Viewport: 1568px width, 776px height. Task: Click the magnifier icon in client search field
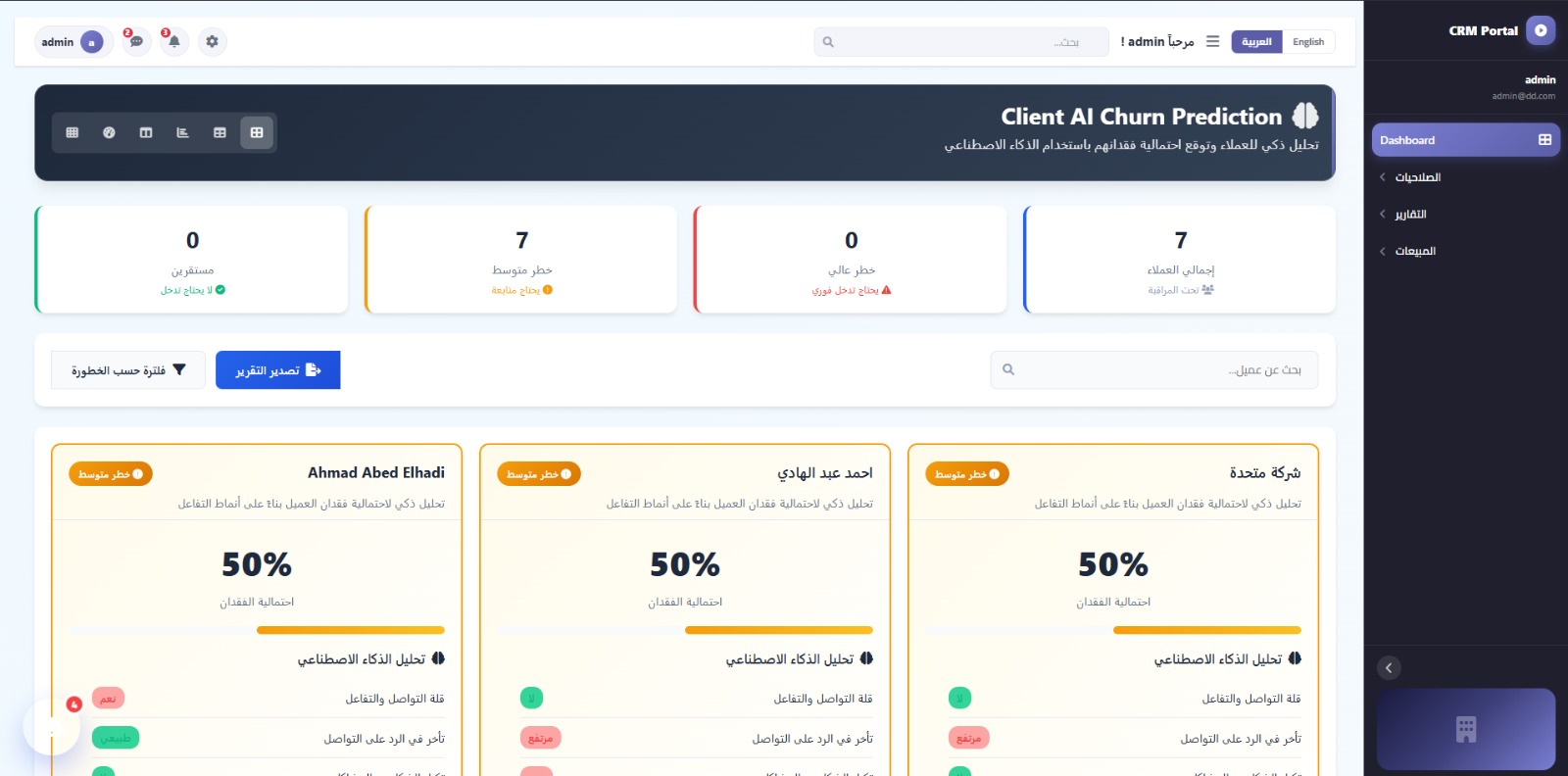(x=1008, y=369)
